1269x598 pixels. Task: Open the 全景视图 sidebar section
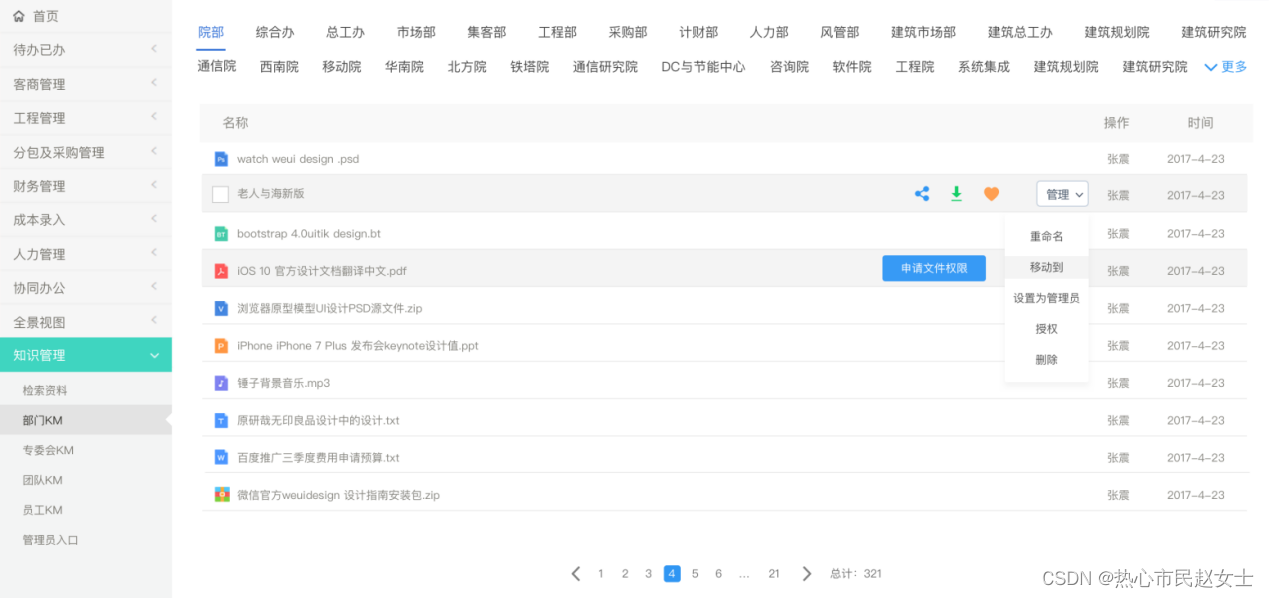86,322
